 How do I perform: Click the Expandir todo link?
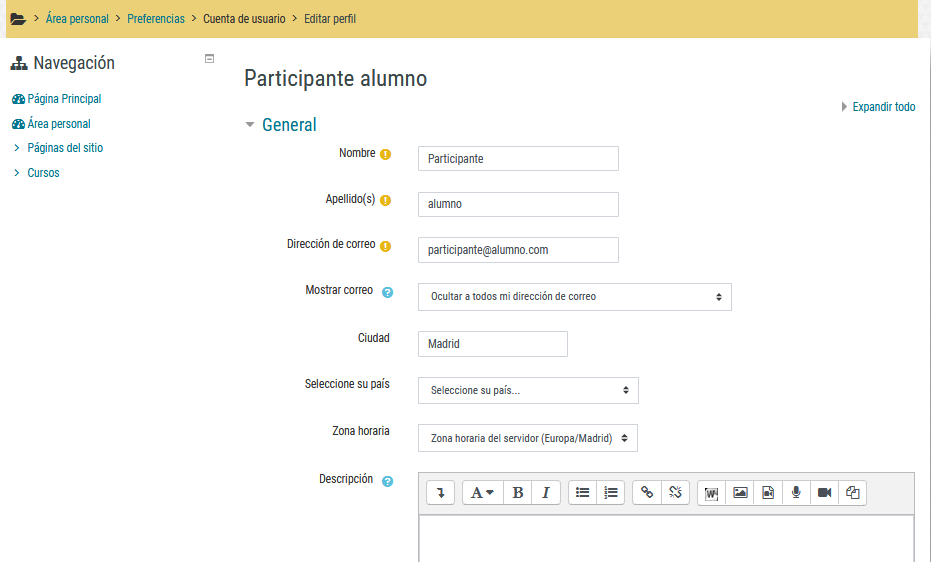point(883,107)
